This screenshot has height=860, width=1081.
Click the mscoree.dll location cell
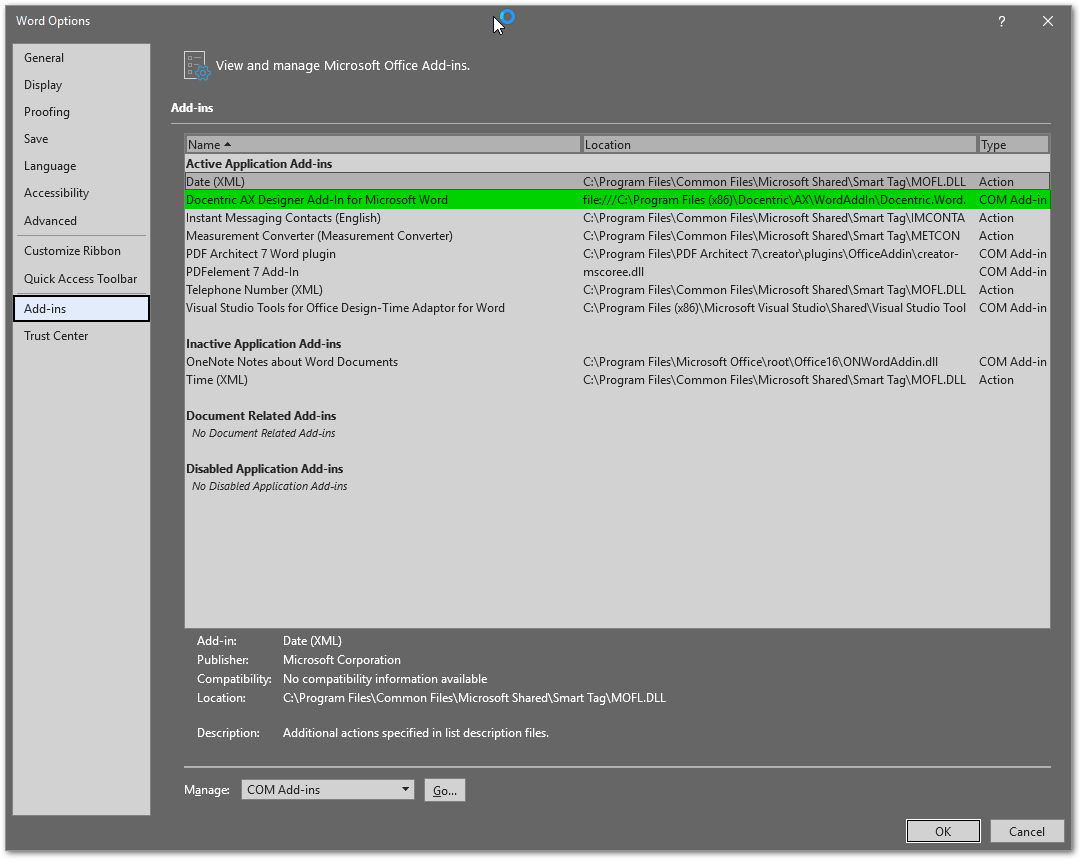613,272
